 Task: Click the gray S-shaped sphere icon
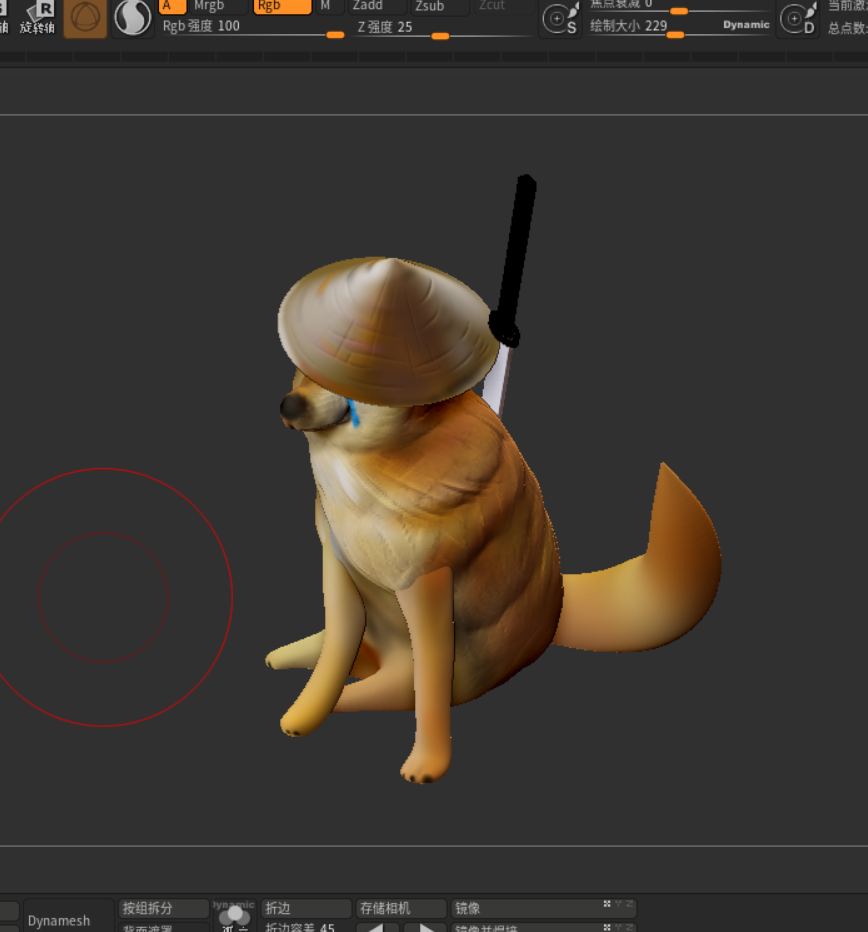coord(132,17)
